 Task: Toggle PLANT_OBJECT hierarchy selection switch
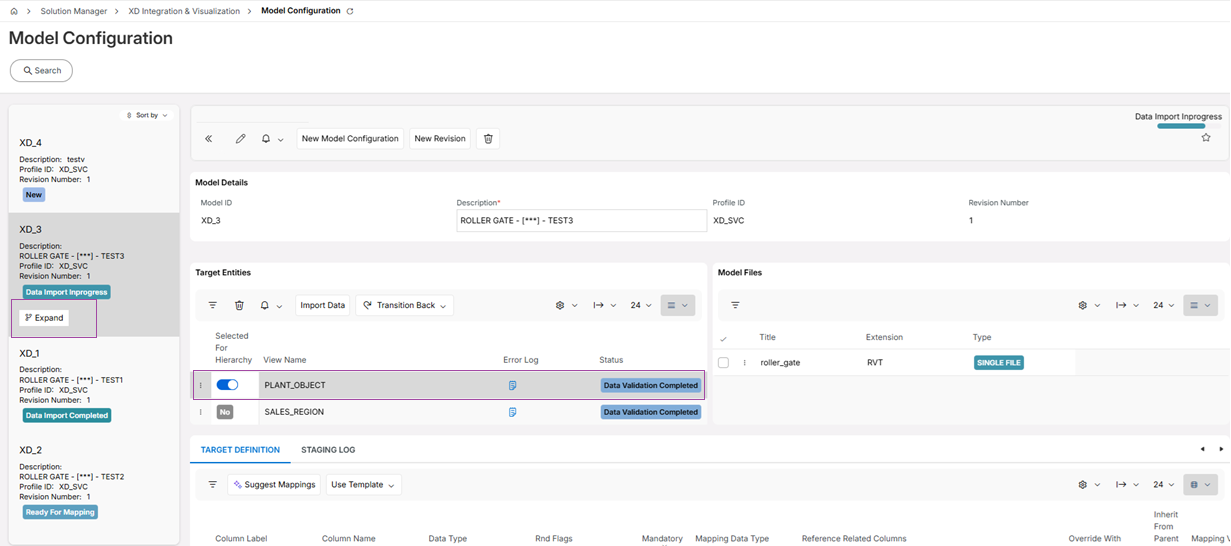(x=227, y=385)
